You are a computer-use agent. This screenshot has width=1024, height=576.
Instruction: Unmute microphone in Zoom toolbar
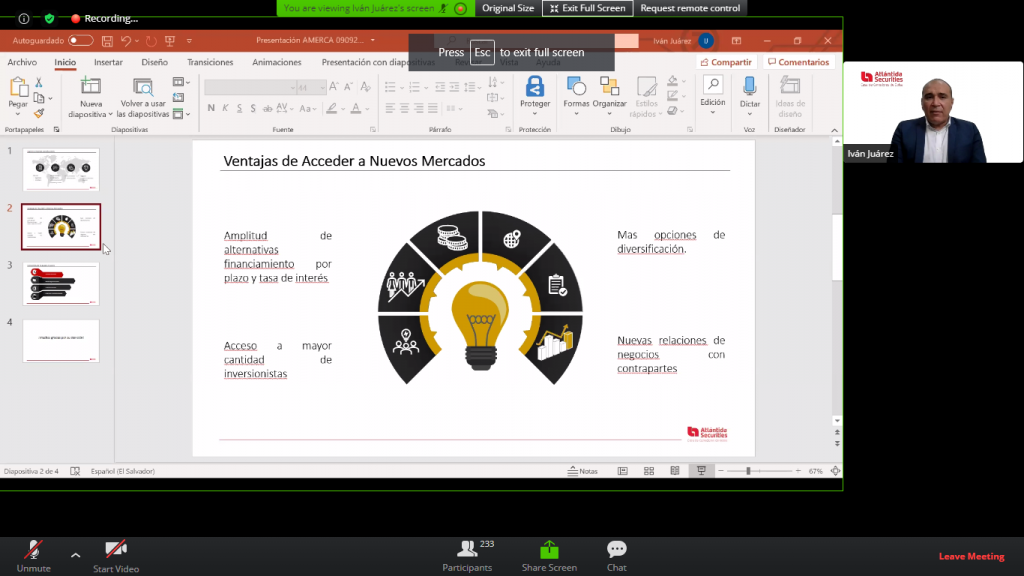(x=33, y=556)
